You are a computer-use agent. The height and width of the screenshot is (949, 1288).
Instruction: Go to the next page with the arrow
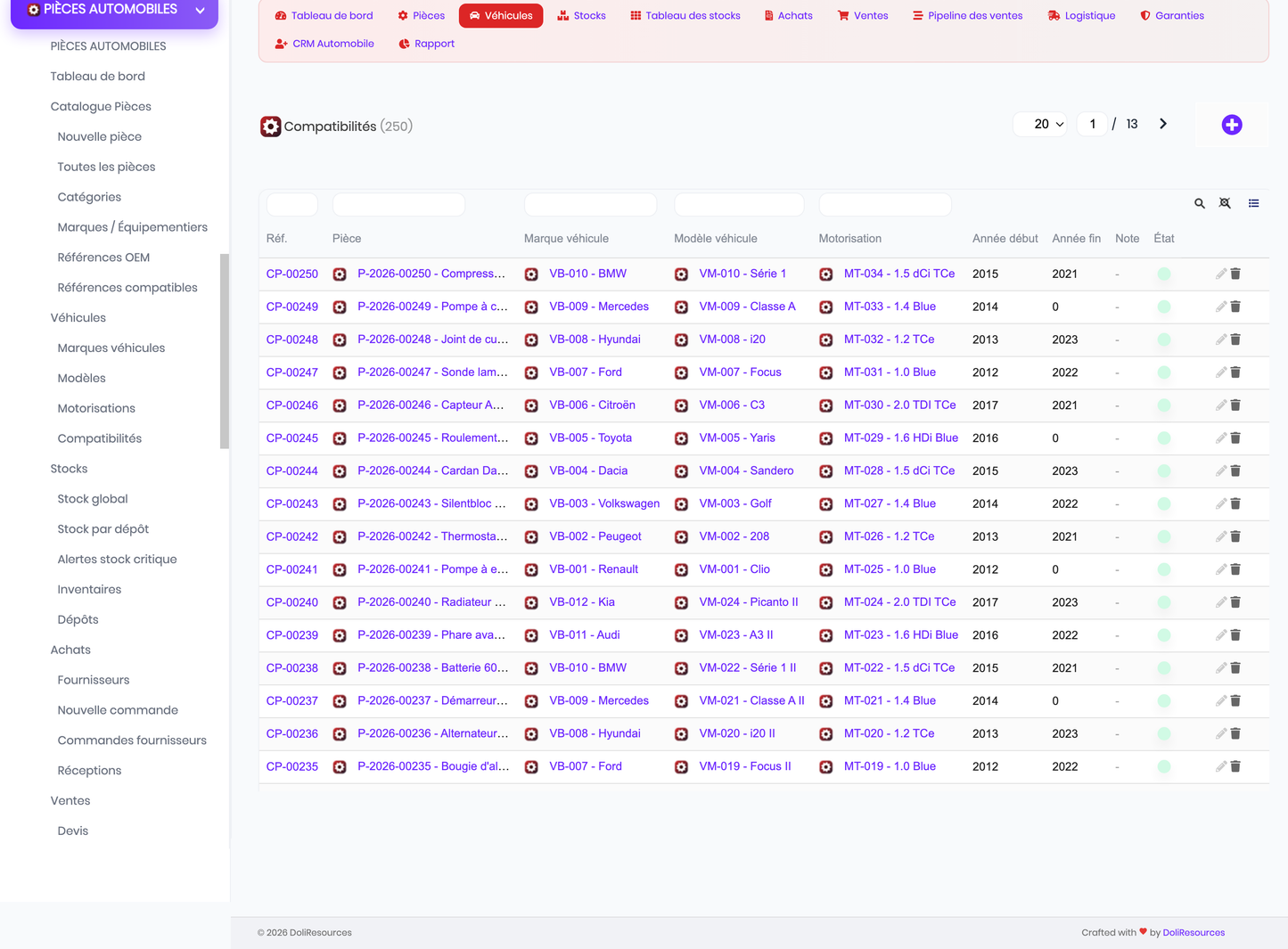tap(1163, 124)
